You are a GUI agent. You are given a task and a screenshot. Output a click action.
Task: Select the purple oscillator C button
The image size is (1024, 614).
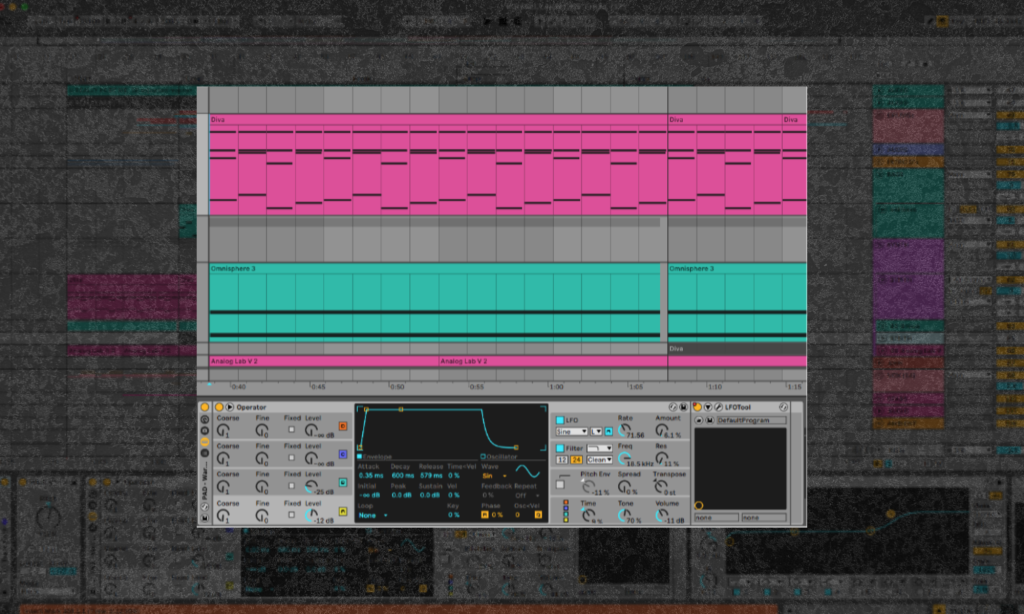pos(343,454)
